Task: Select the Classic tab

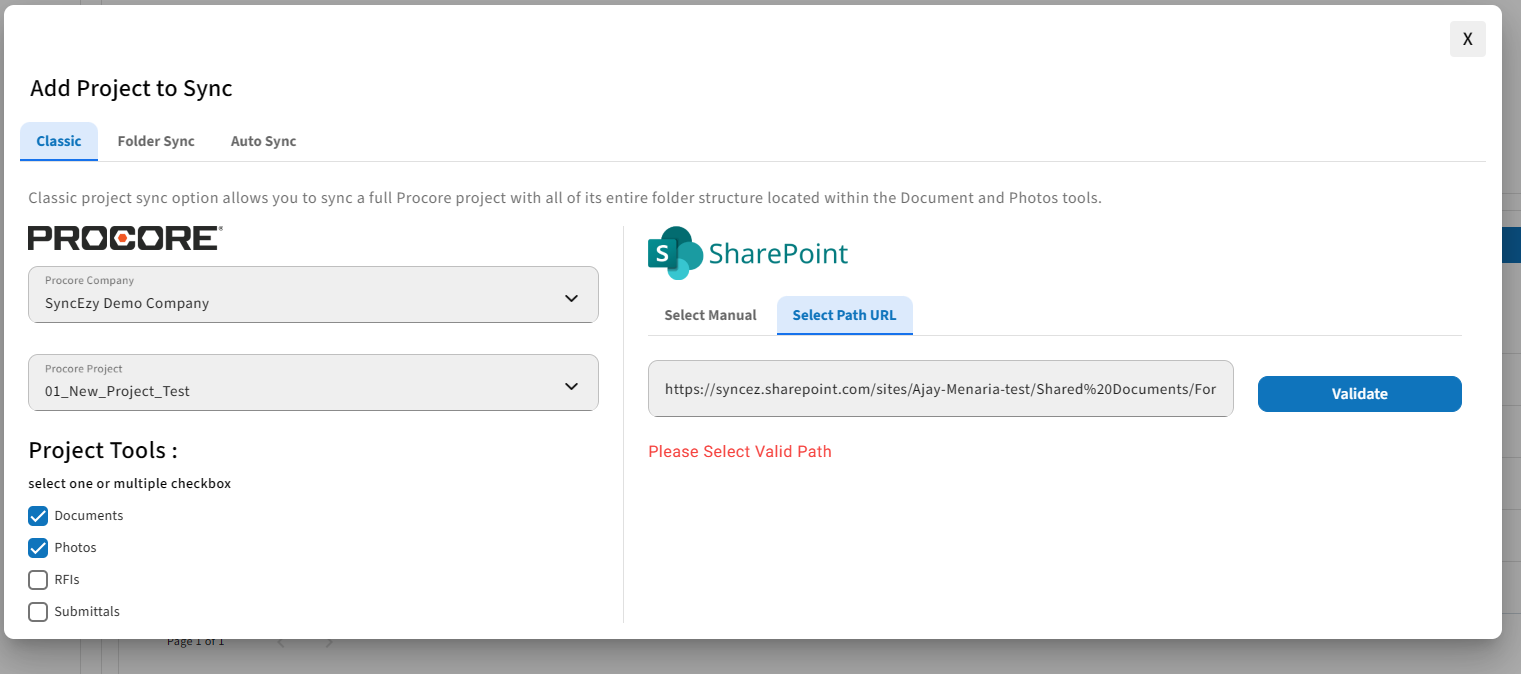Action: (x=58, y=141)
